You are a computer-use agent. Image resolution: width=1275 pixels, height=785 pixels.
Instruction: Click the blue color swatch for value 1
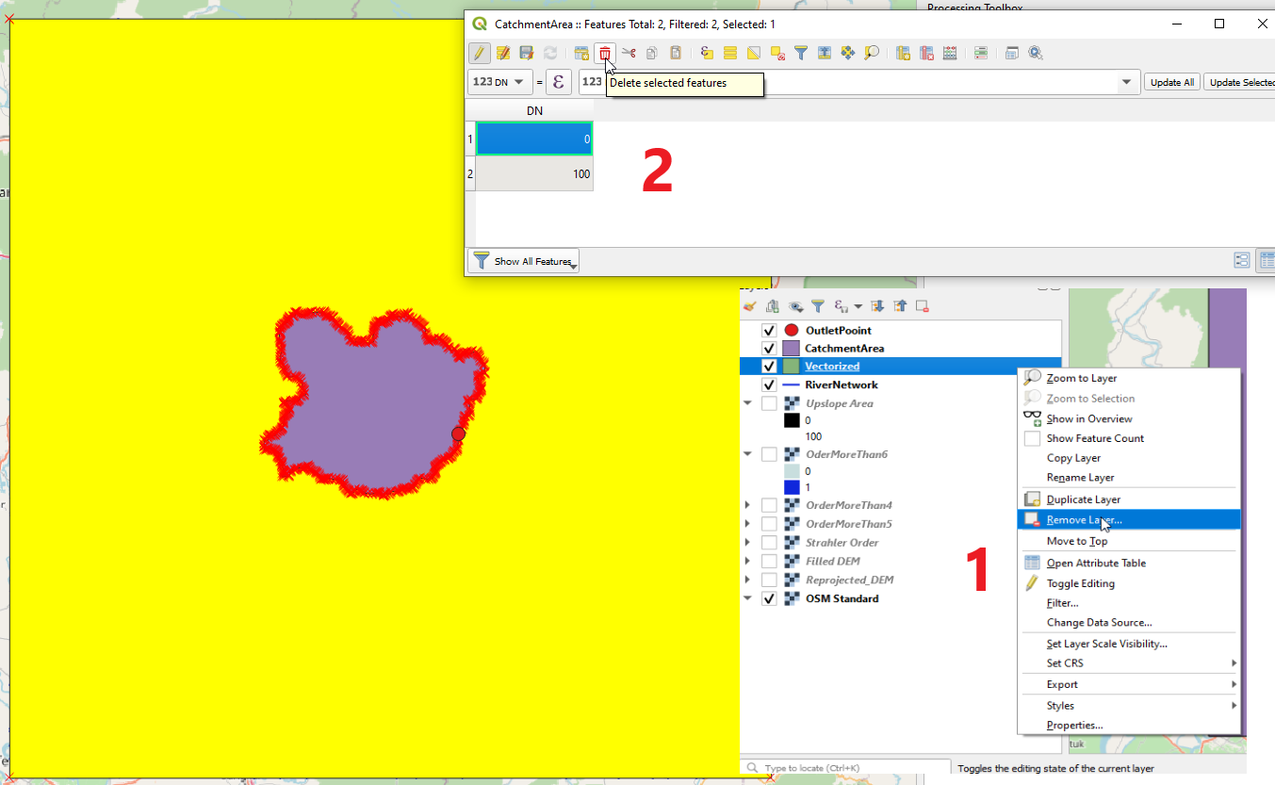792,487
